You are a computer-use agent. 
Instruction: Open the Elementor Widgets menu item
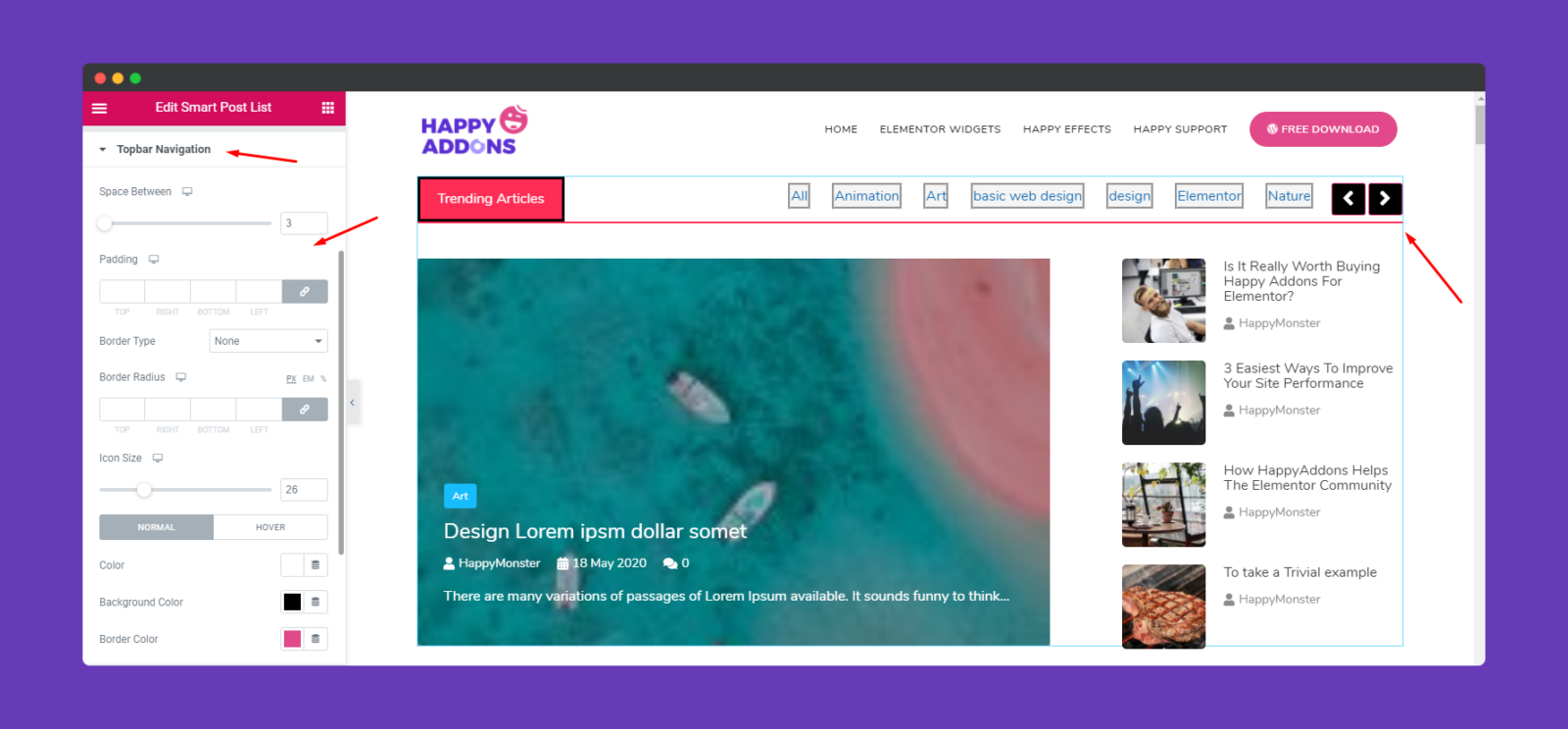pyautogui.click(x=940, y=129)
